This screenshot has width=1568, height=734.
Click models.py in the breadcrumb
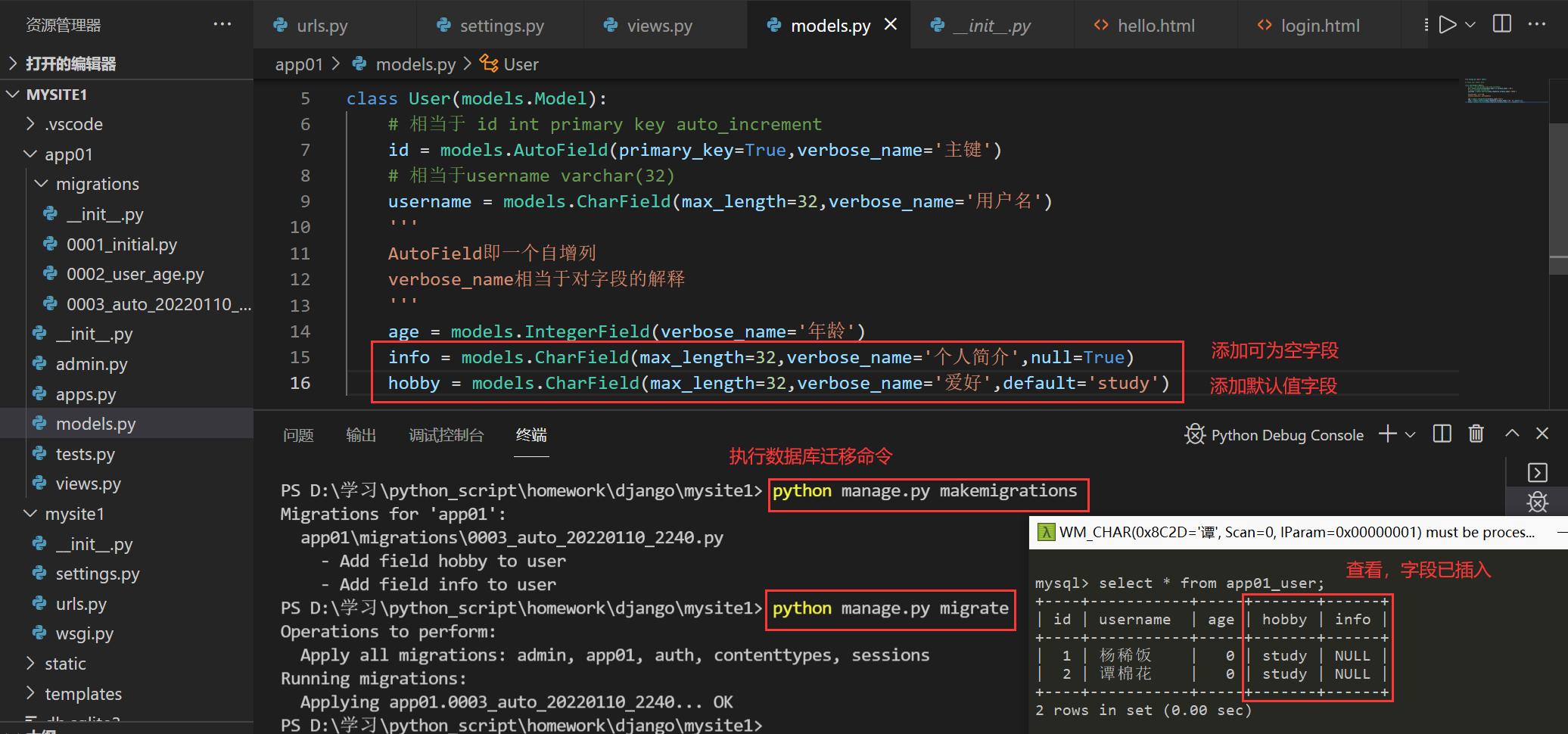[x=415, y=64]
